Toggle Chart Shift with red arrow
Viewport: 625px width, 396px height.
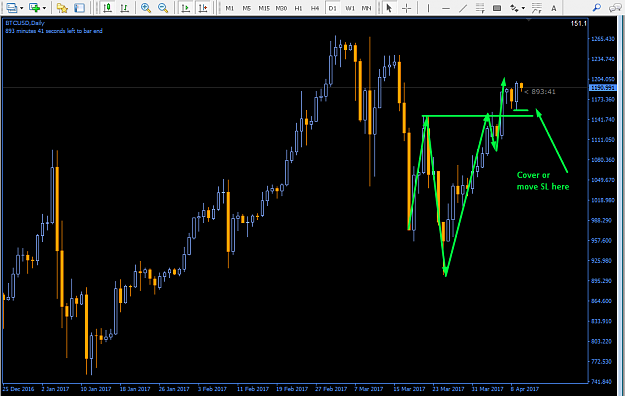(x=203, y=8)
